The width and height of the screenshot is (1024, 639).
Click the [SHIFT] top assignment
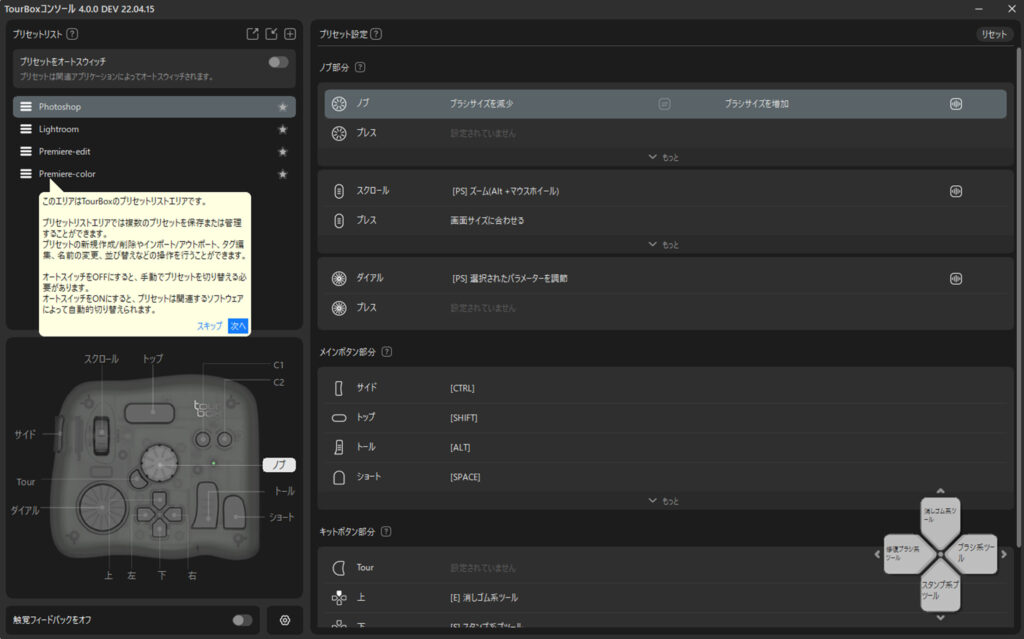click(464, 418)
